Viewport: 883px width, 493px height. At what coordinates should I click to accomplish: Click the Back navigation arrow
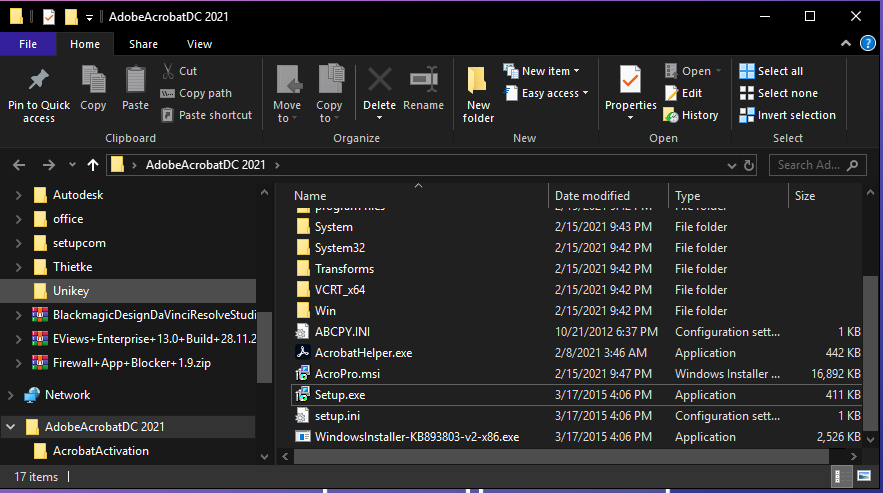tap(19, 165)
